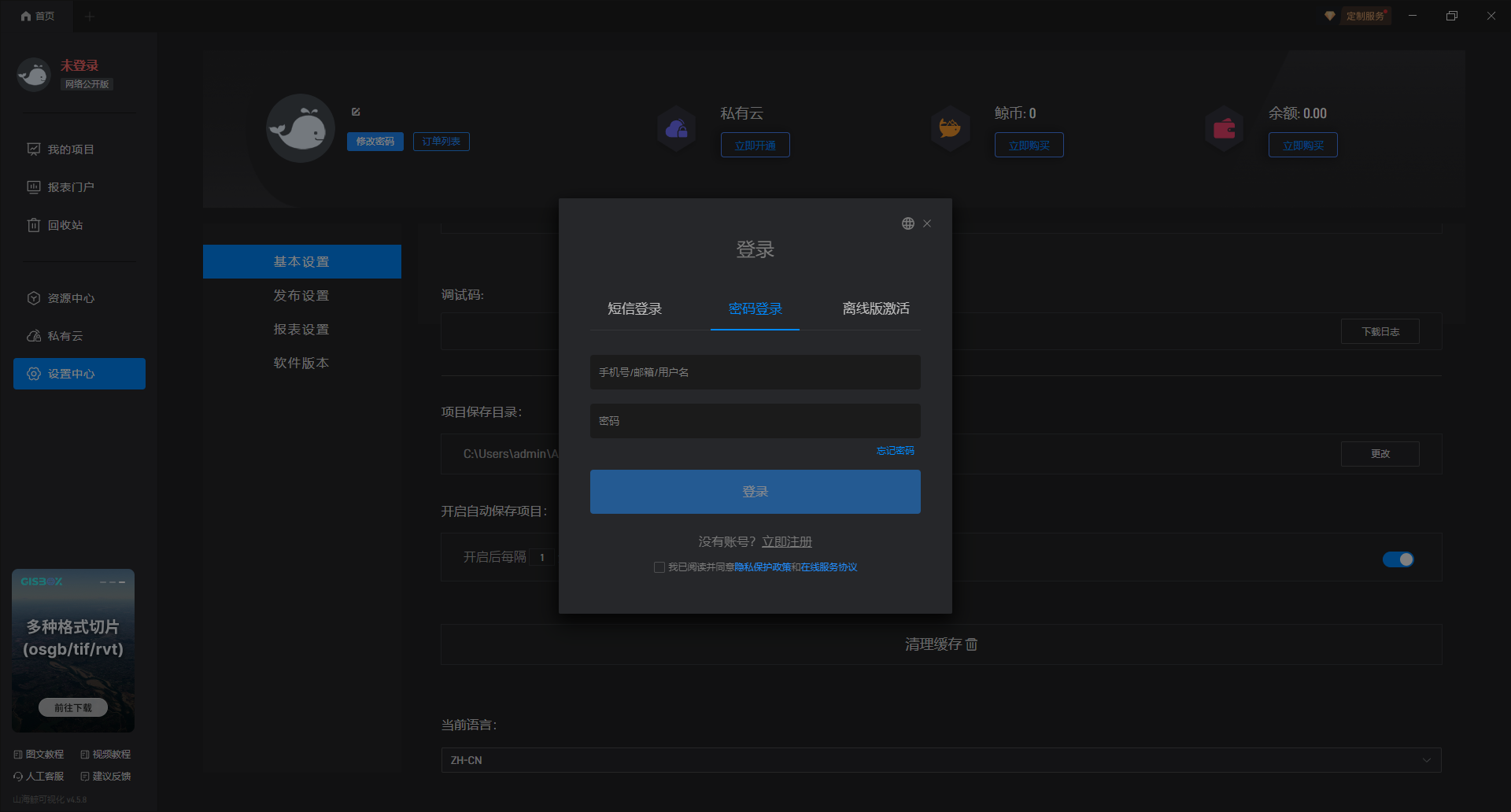Click the 手机号/邮箱/用户名 input field
The width and height of the screenshot is (1511, 812).
click(755, 372)
